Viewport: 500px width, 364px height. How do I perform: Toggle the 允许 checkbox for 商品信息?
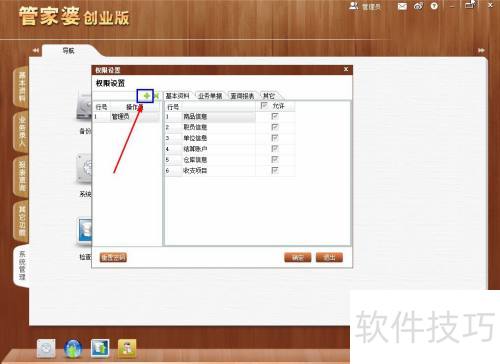(x=275, y=116)
